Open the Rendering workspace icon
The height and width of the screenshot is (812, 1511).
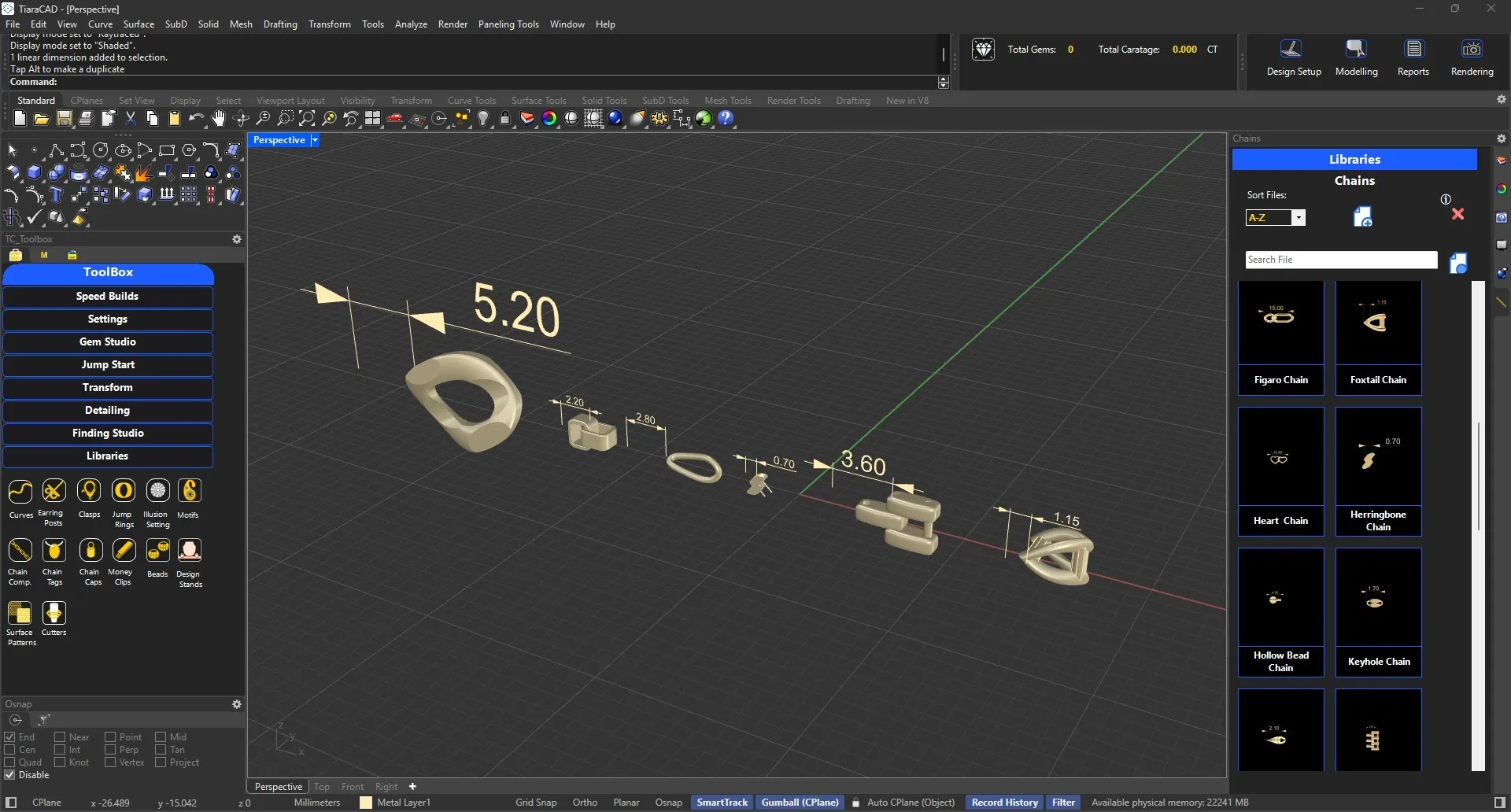(1471, 50)
